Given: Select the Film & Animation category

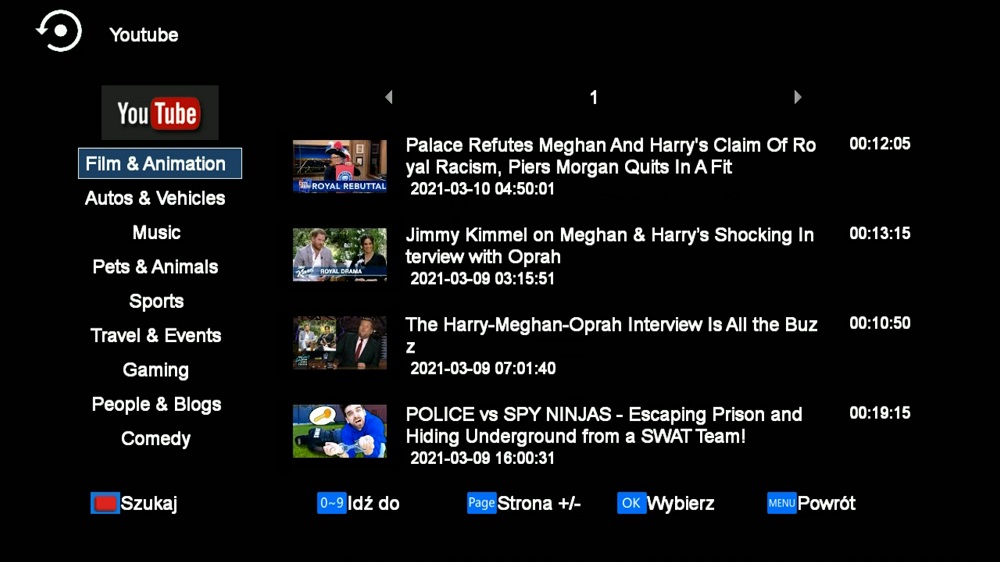Looking at the screenshot, I should (x=159, y=163).
